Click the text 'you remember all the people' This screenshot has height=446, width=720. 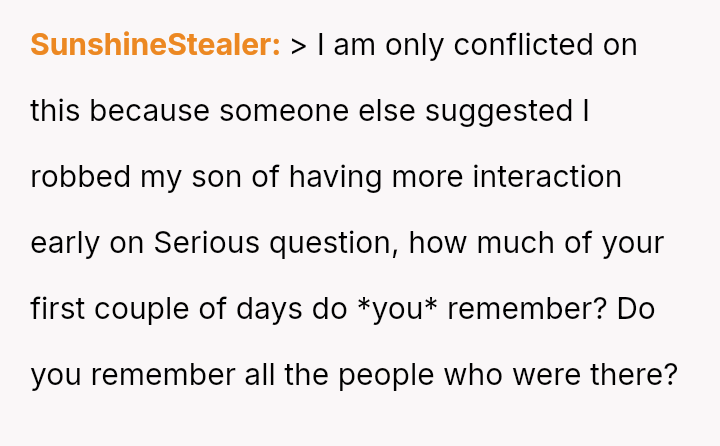click(x=232, y=375)
